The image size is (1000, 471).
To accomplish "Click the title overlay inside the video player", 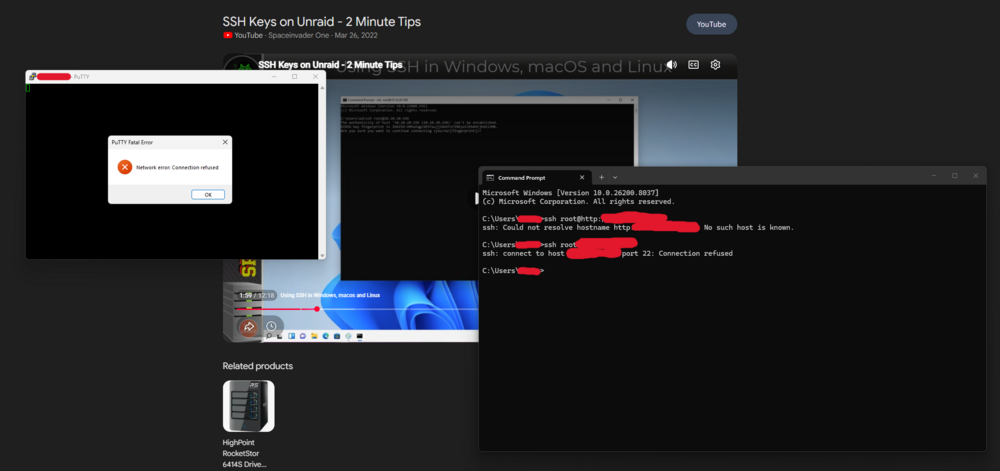I will pyautogui.click(x=330, y=65).
